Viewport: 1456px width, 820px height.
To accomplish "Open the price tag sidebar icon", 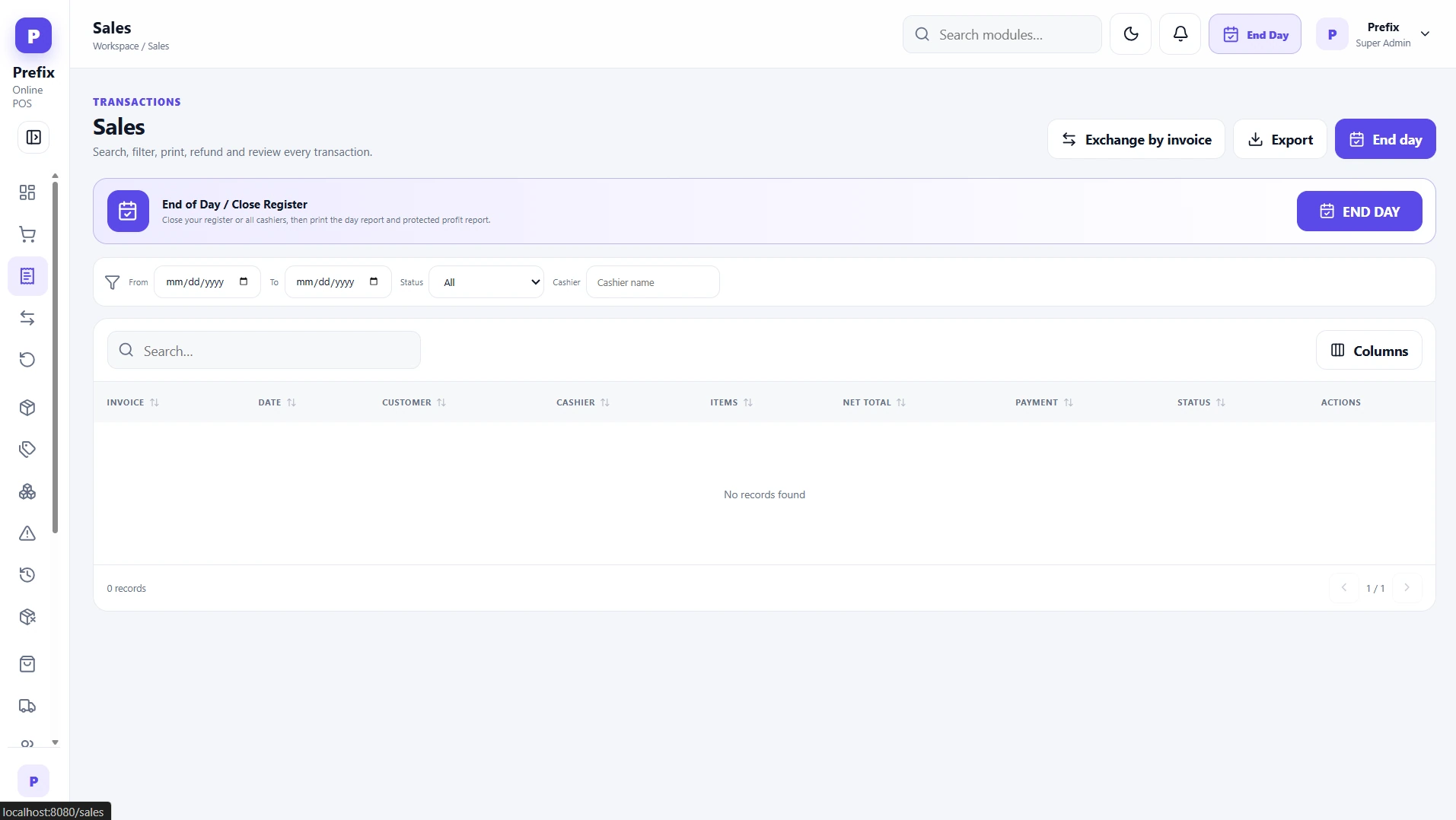I will (x=27, y=450).
